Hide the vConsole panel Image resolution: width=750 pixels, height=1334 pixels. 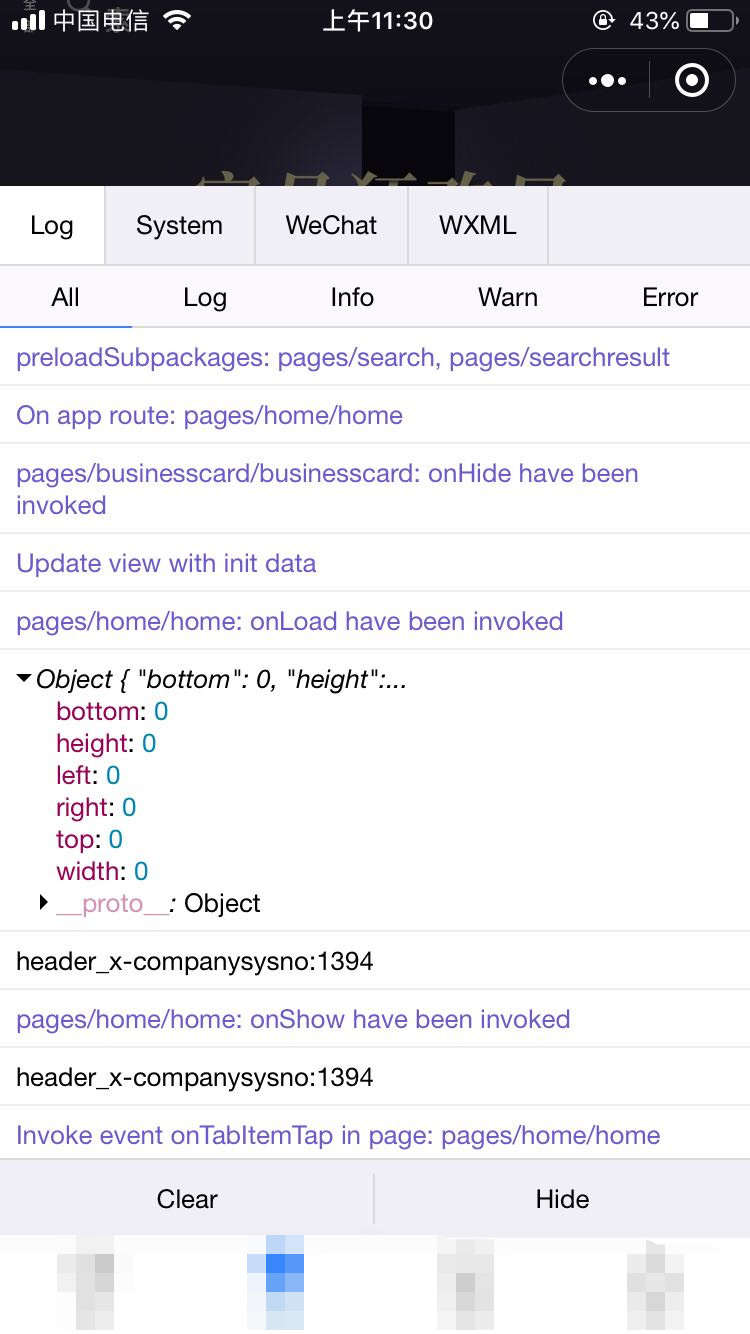pyautogui.click(x=562, y=1199)
